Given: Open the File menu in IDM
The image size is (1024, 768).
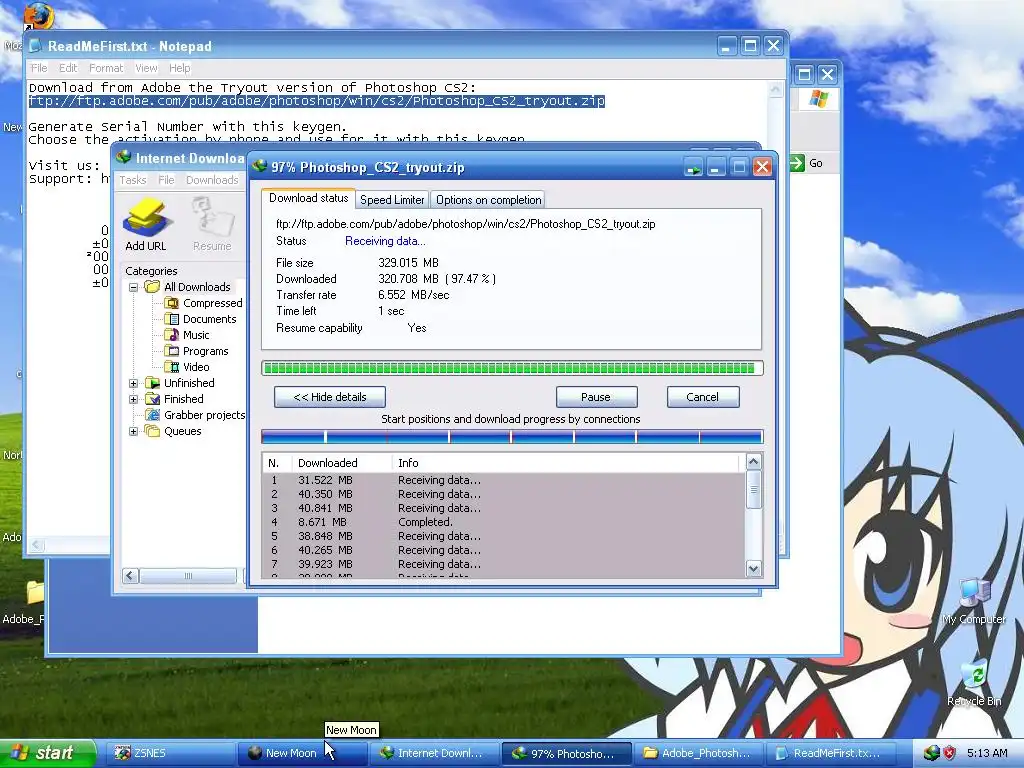Looking at the screenshot, I should click(166, 180).
